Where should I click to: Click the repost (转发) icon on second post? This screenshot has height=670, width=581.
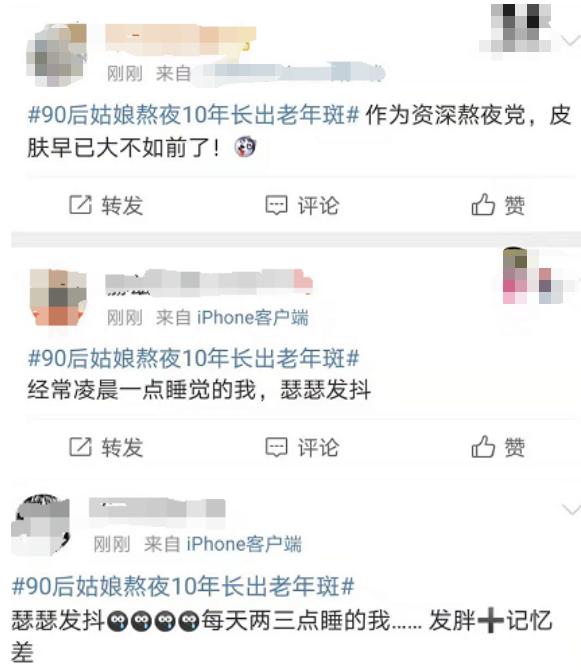pos(80,447)
